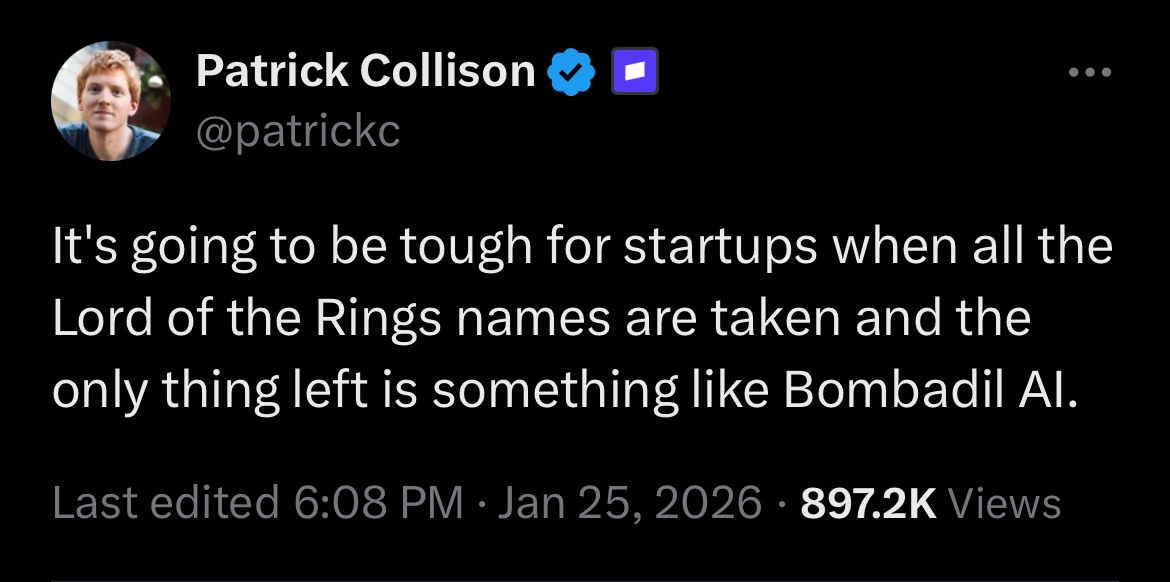Click the dot separator before the date
This screenshot has width=1170, height=582.
[480, 502]
